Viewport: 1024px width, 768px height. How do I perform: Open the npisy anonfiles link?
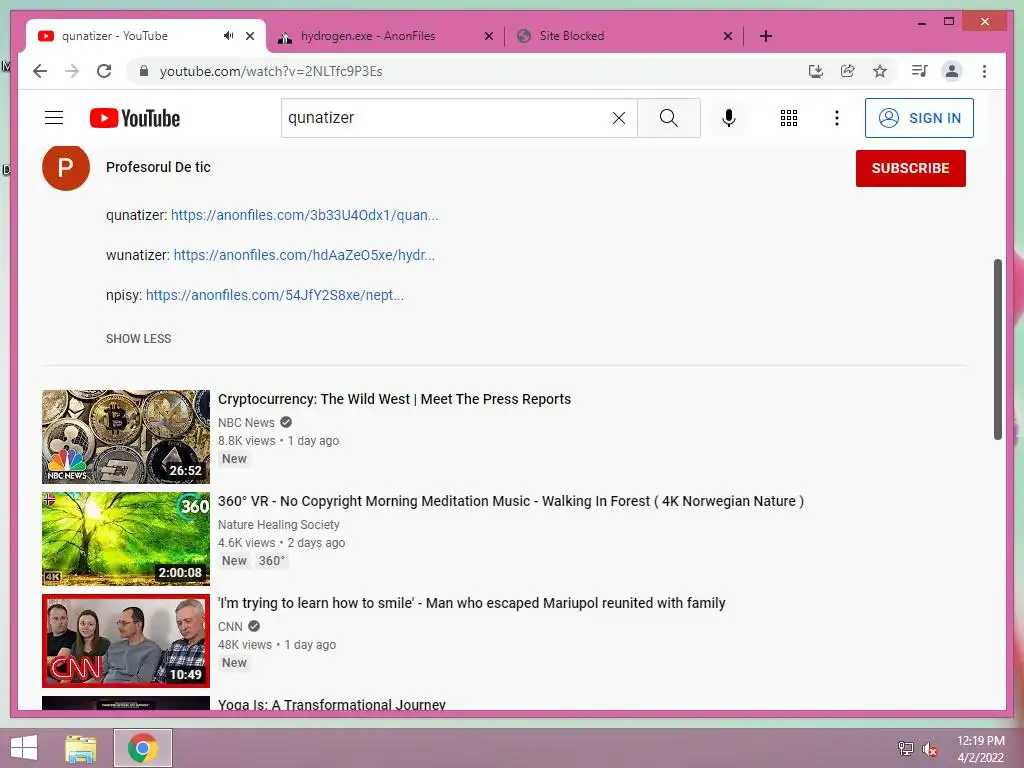[x=275, y=295]
